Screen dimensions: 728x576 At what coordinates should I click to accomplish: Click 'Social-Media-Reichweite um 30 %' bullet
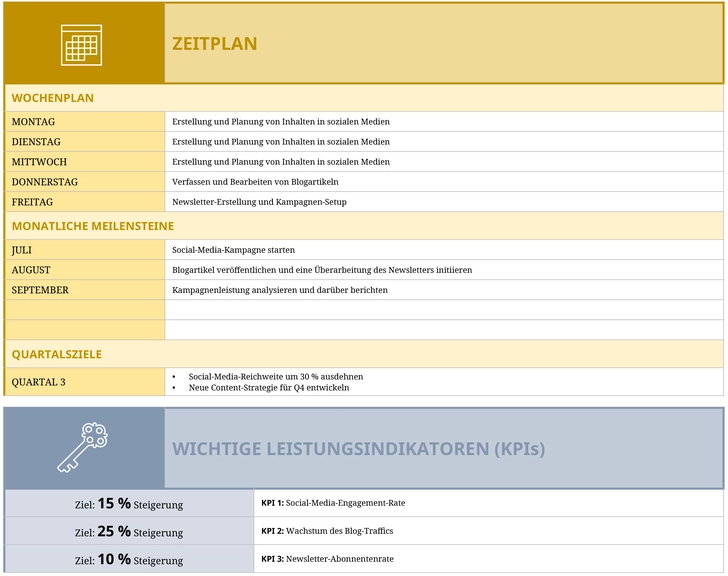(x=276, y=376)
